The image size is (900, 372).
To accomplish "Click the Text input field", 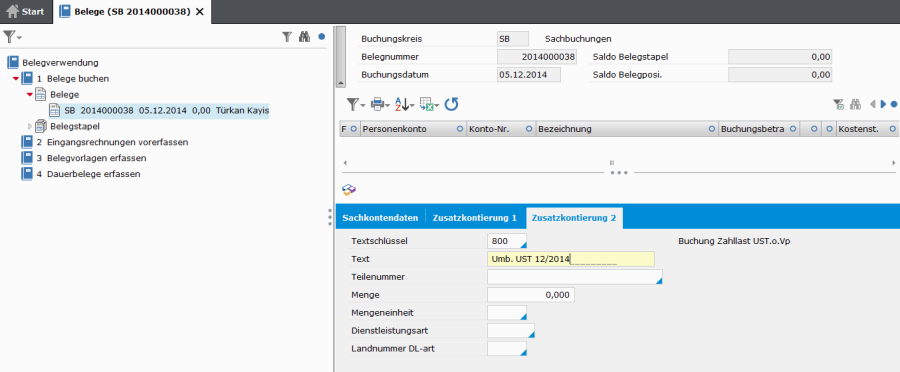I will tap(571, 259).
